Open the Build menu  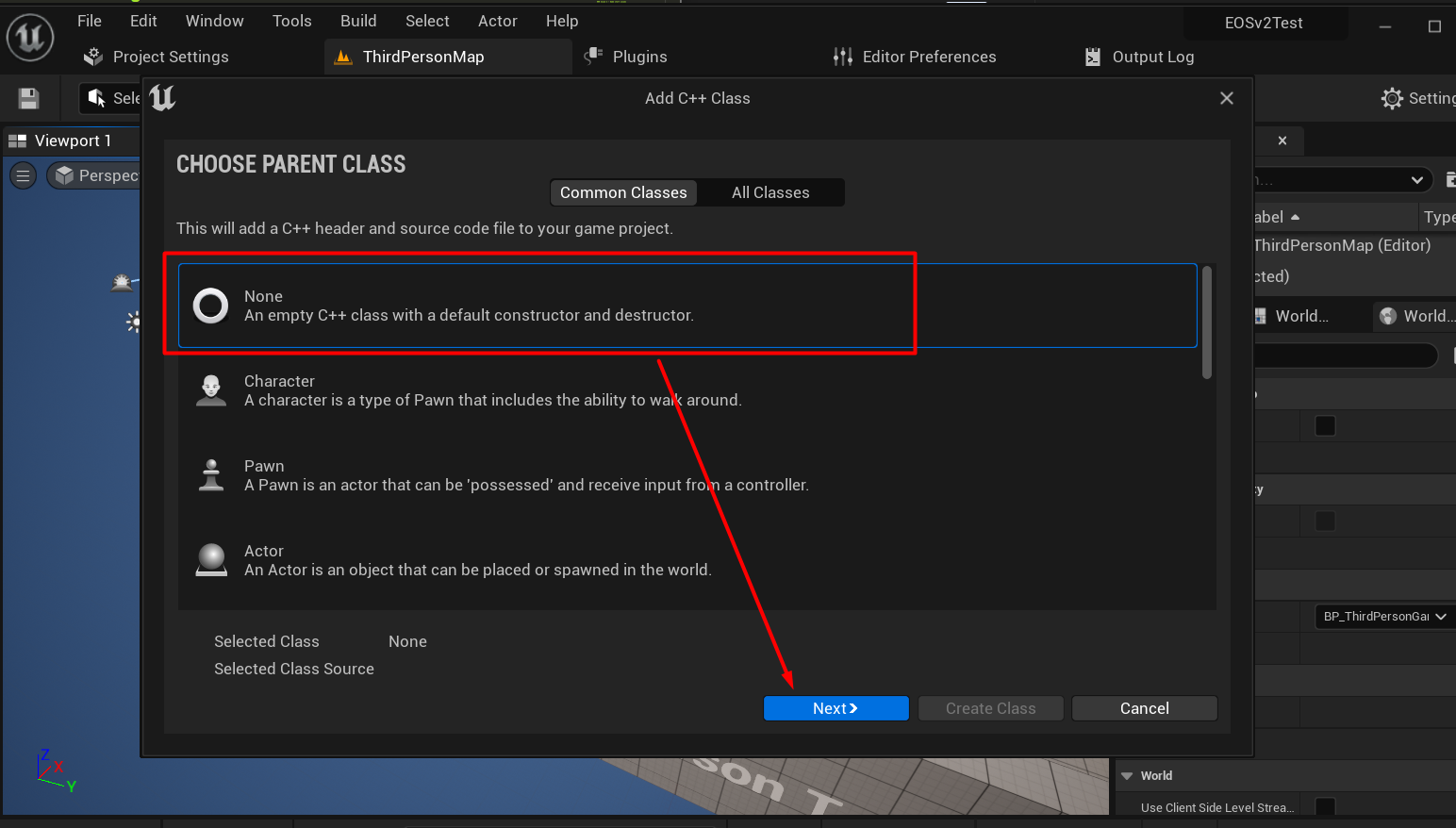point(358,21)
